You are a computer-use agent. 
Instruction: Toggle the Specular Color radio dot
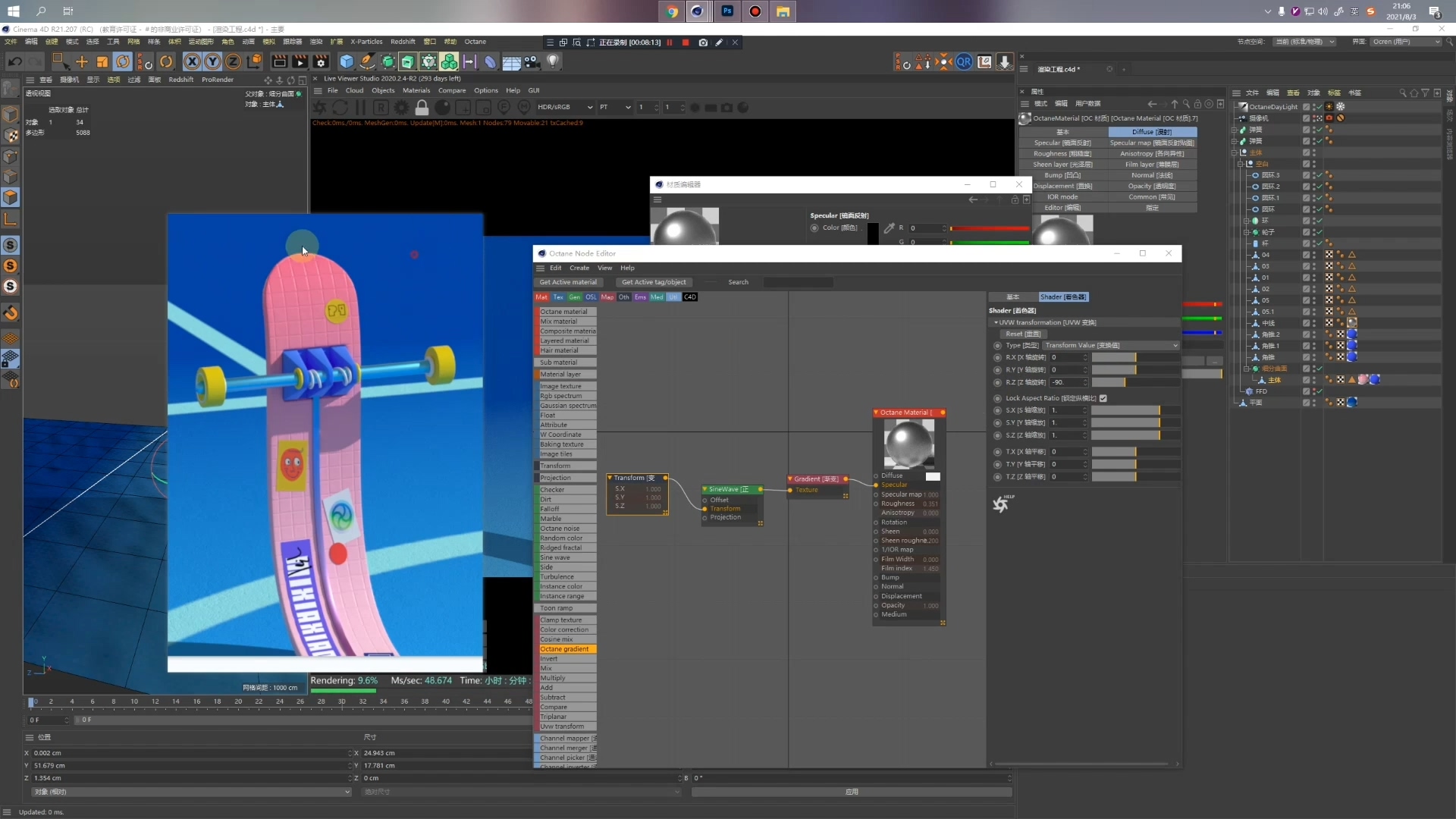click(x=814, y=227)
